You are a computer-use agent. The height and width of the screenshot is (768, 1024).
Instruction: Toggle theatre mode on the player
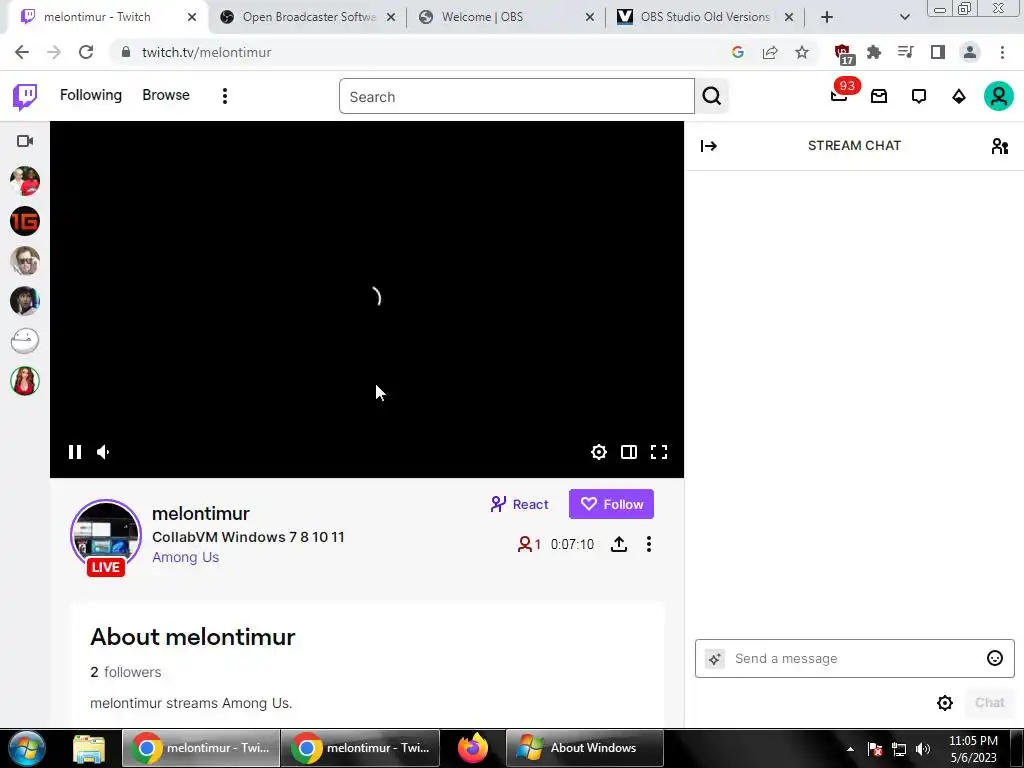629,452
